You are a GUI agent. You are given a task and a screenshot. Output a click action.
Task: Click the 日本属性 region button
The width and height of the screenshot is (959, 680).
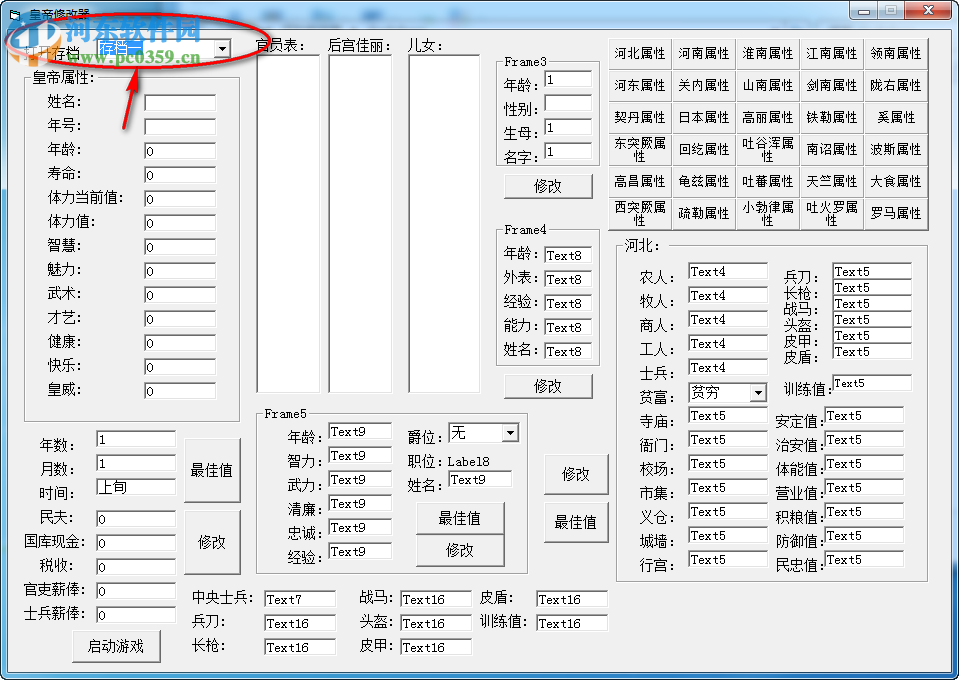pyautogui.click(x=703, y=117)
